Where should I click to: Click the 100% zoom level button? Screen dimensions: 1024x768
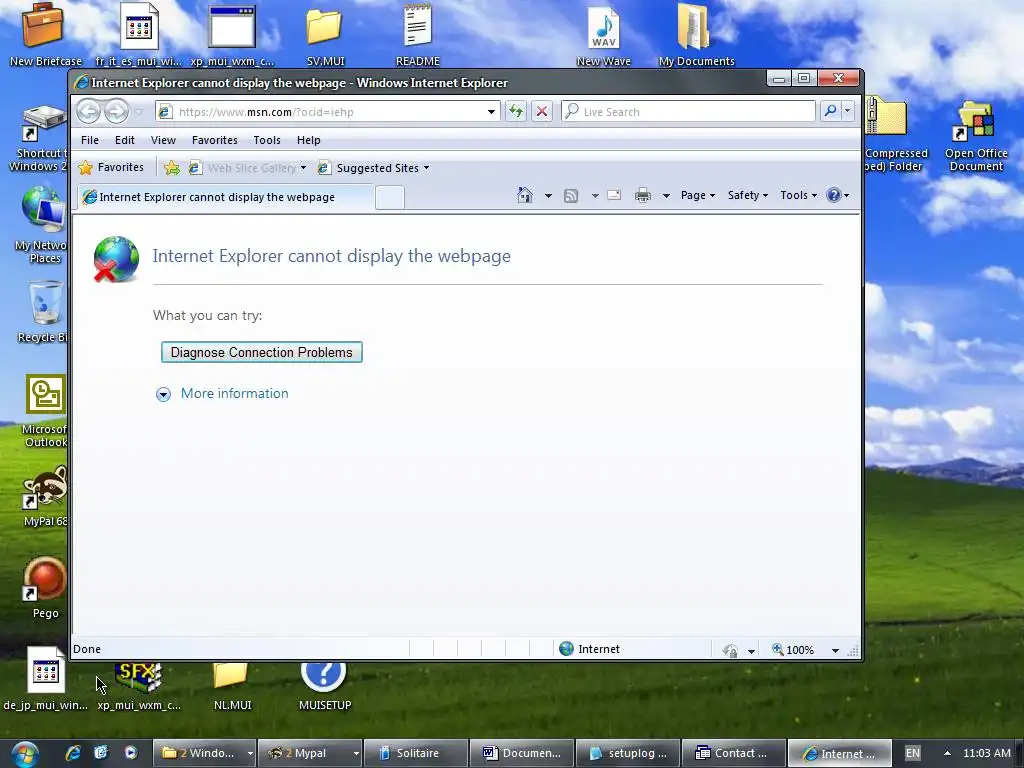pos(793,650)
